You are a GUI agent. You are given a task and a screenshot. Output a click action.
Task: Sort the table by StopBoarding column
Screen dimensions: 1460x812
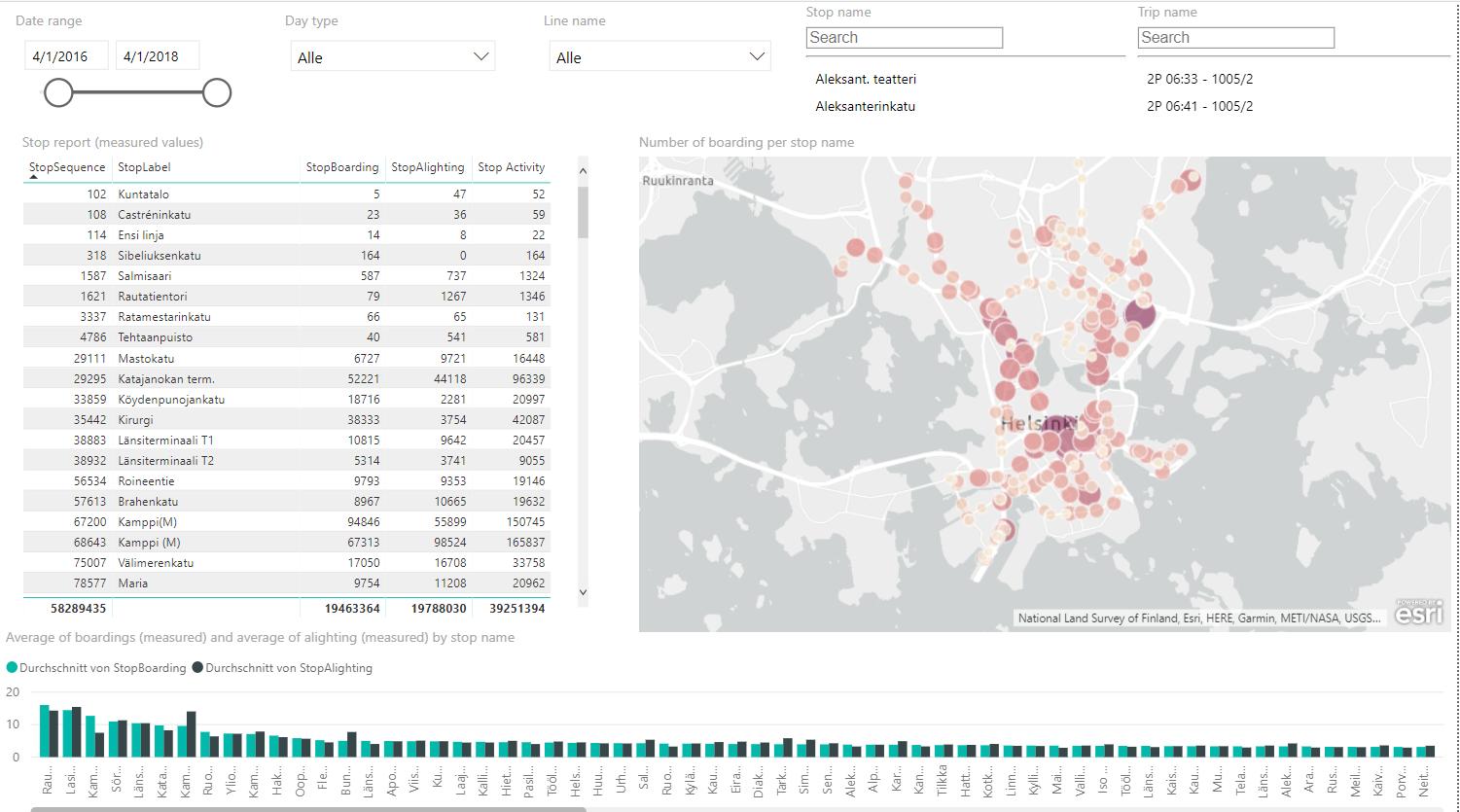(342, 167)
